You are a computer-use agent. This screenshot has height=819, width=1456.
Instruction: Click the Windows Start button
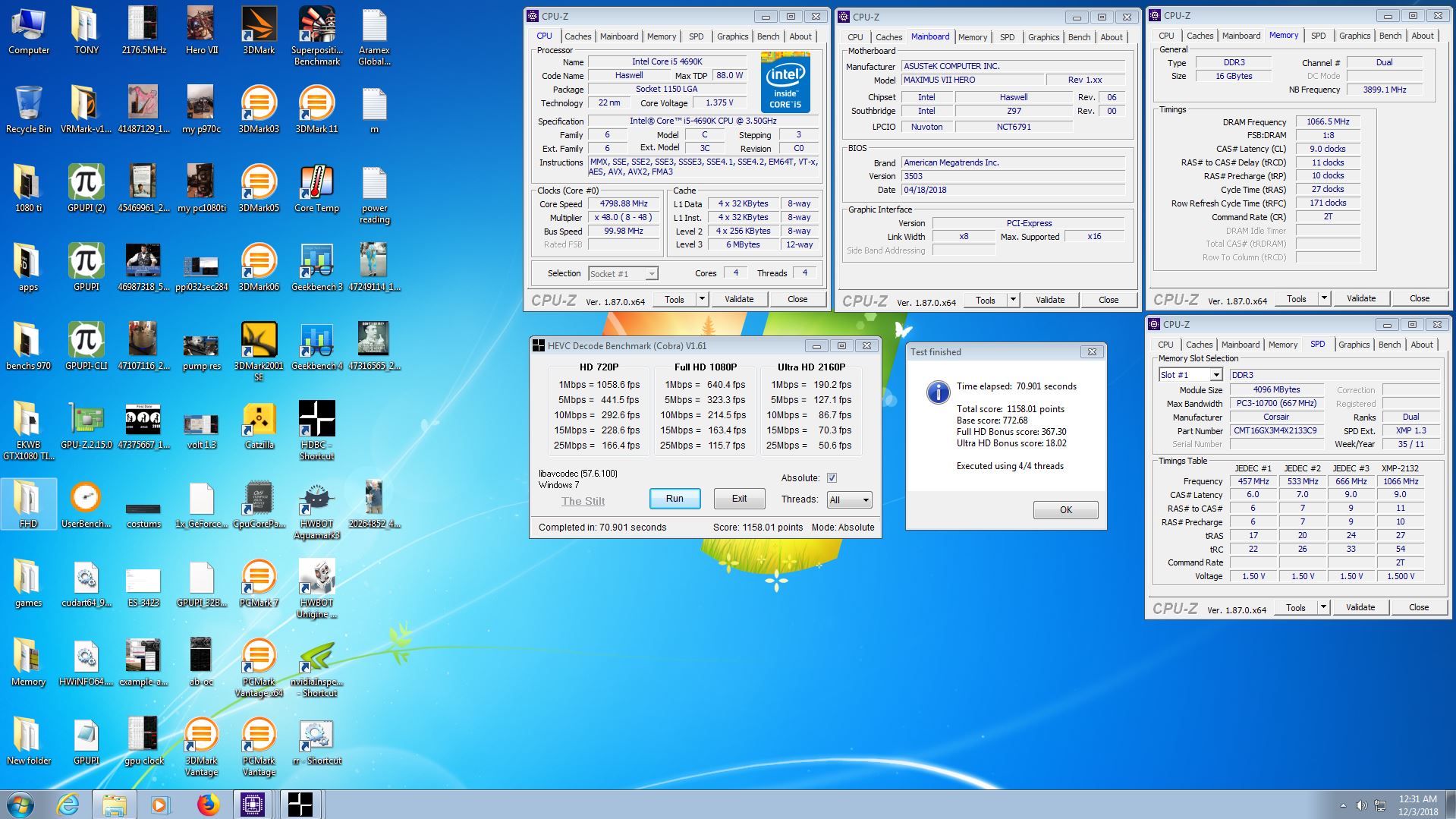pos(20,805)
